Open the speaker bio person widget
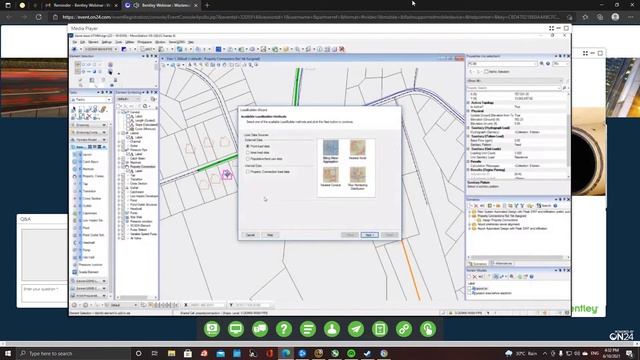This screenshot has width=640, height=360. click(332, 329)
